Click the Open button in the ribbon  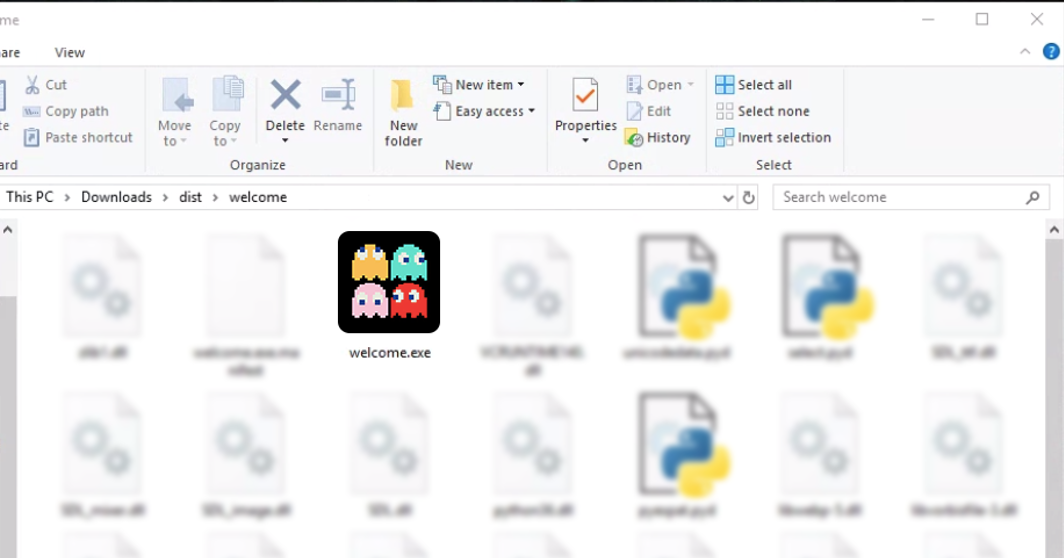654,85
